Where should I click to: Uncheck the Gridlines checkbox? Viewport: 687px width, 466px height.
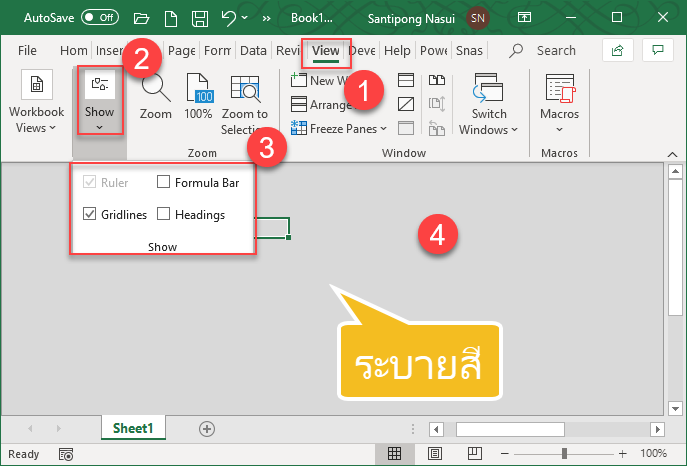(89, 214)
